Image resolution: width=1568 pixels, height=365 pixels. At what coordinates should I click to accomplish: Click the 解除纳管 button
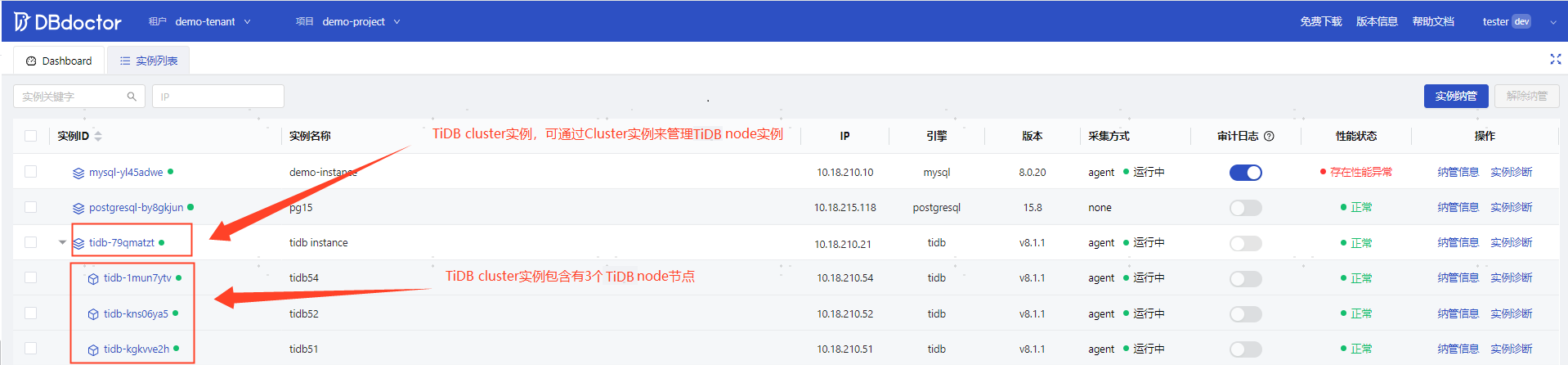[x=1526, y=96]
